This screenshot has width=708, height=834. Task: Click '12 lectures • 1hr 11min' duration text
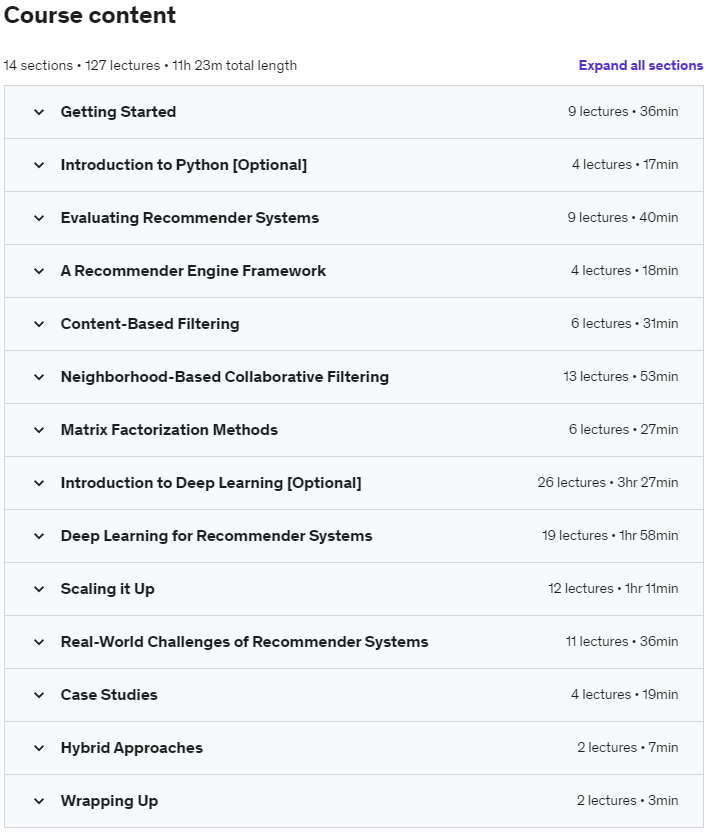612,589
